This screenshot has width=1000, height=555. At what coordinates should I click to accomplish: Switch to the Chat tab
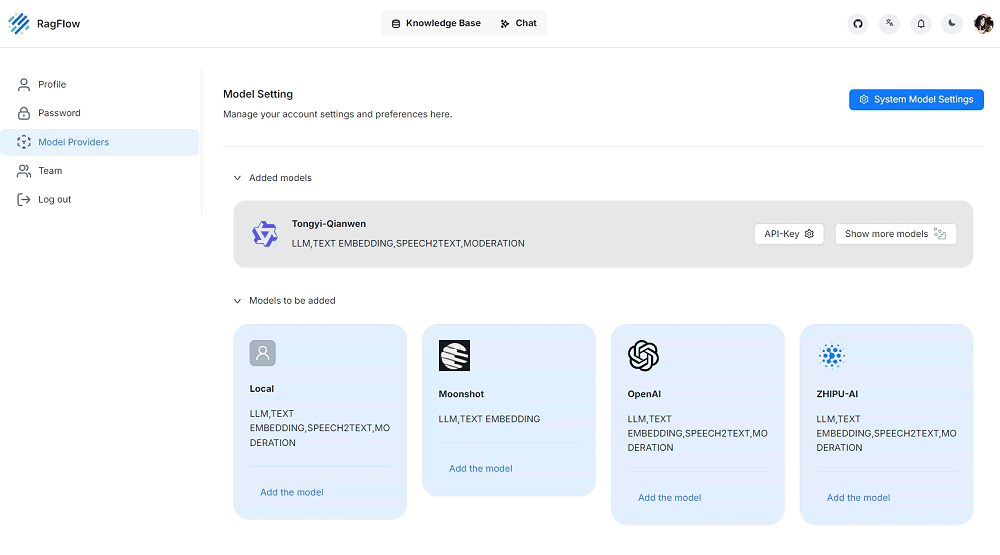(x=518, y=23)
